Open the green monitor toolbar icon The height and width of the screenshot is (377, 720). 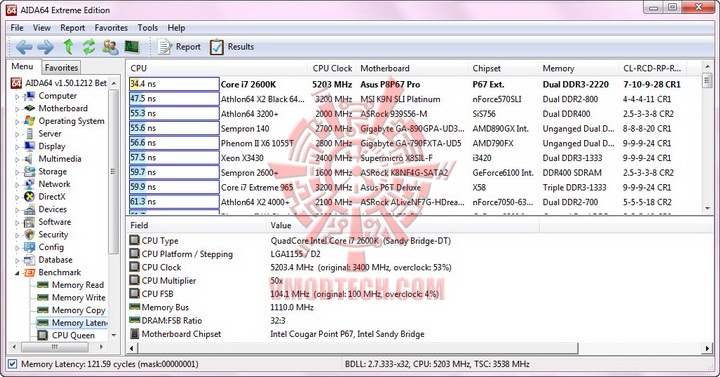[132, 47]
